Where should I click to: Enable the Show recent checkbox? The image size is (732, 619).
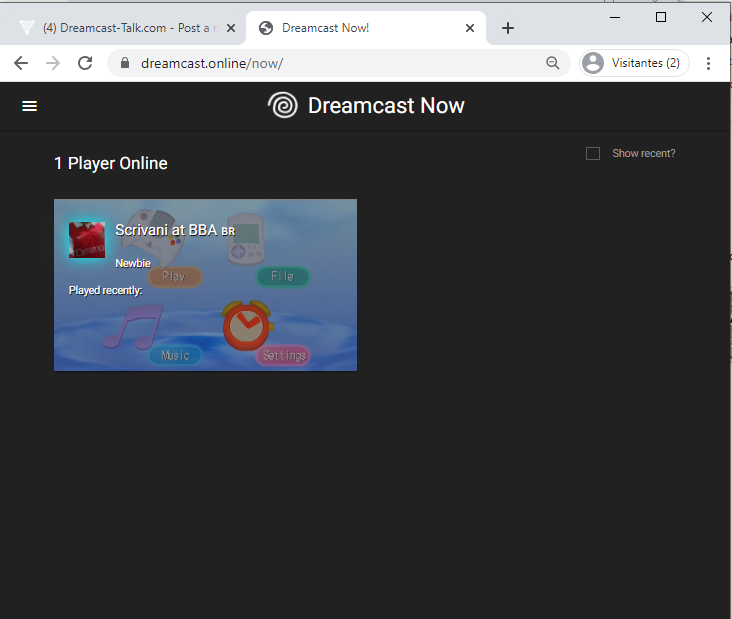pos(592,153)
